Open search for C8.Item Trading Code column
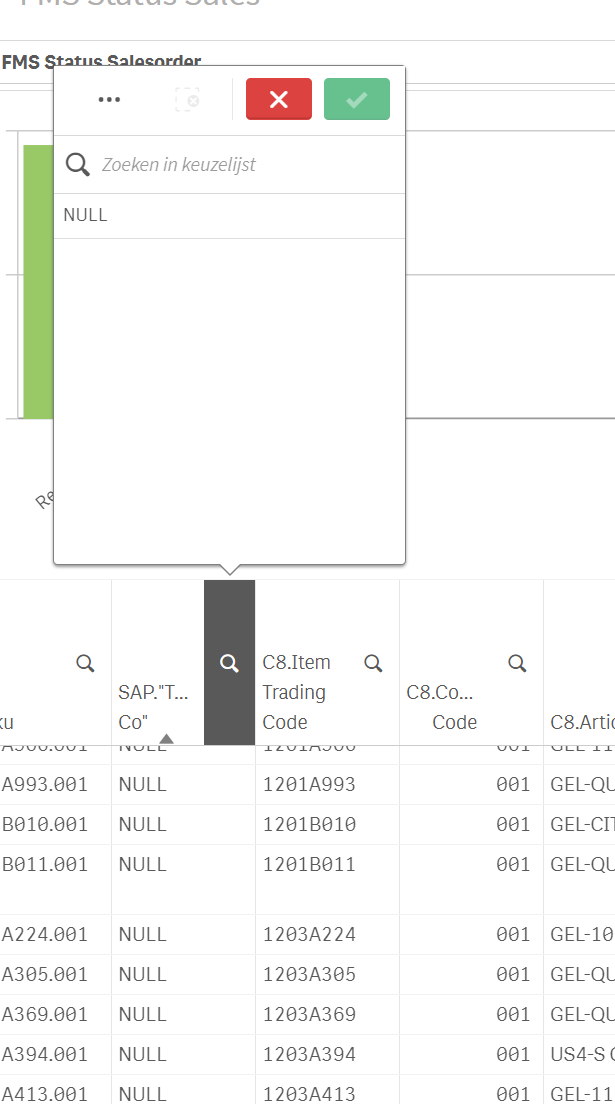The height and width of the screenshot is (1106, 615). pos(373,662)
